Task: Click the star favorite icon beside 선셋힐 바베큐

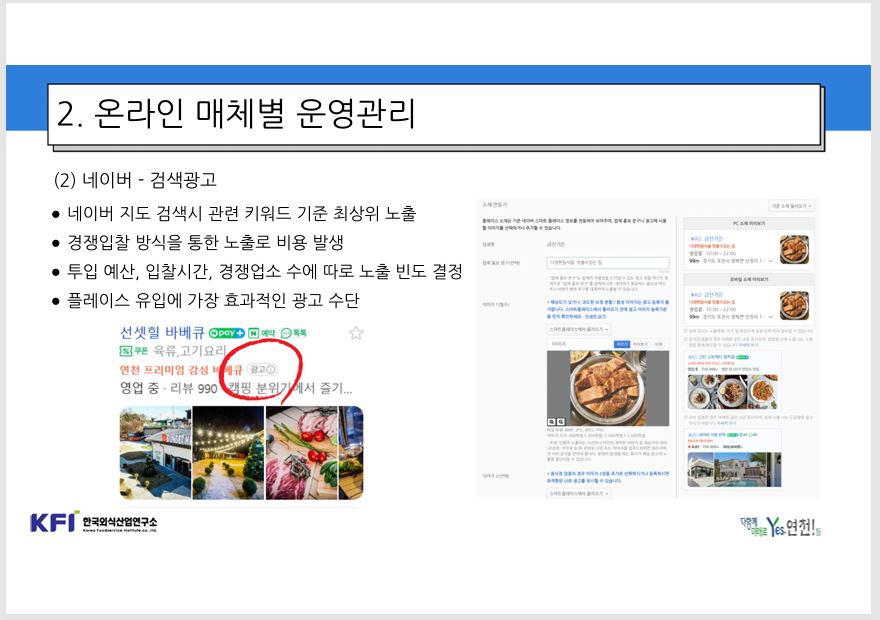Action: click(x=355, y=333)
